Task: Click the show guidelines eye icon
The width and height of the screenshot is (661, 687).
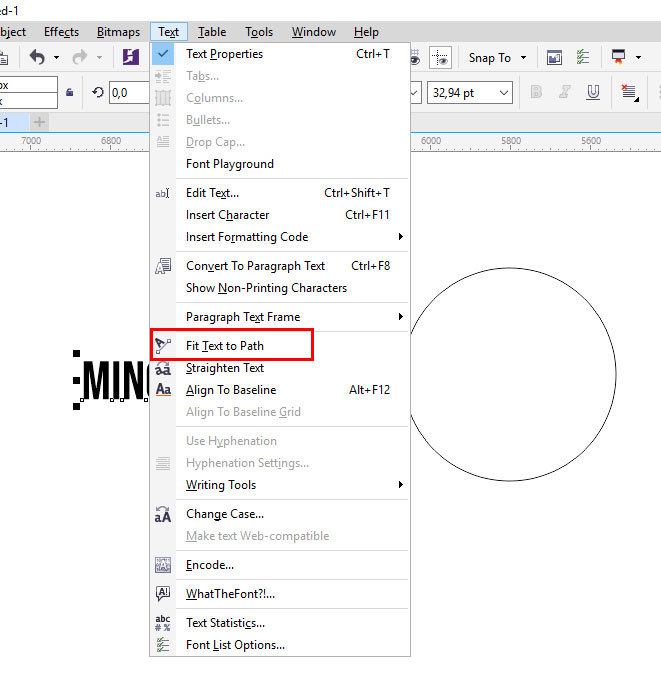Action: coord(440,57)
